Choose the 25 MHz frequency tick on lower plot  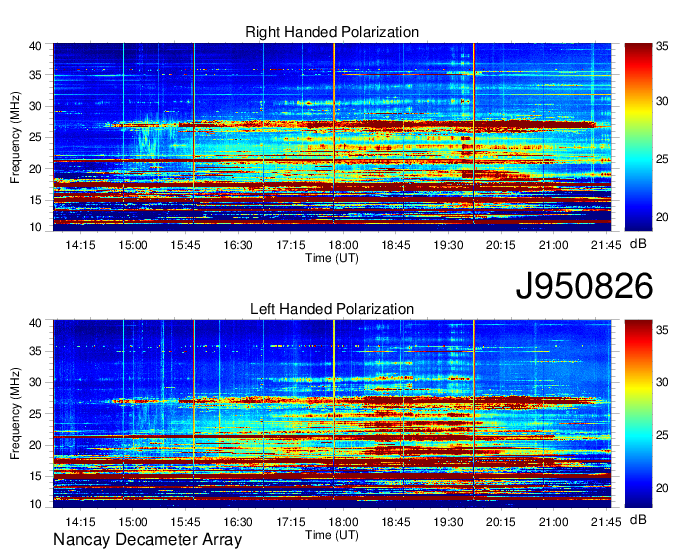(x=35, y=414)
